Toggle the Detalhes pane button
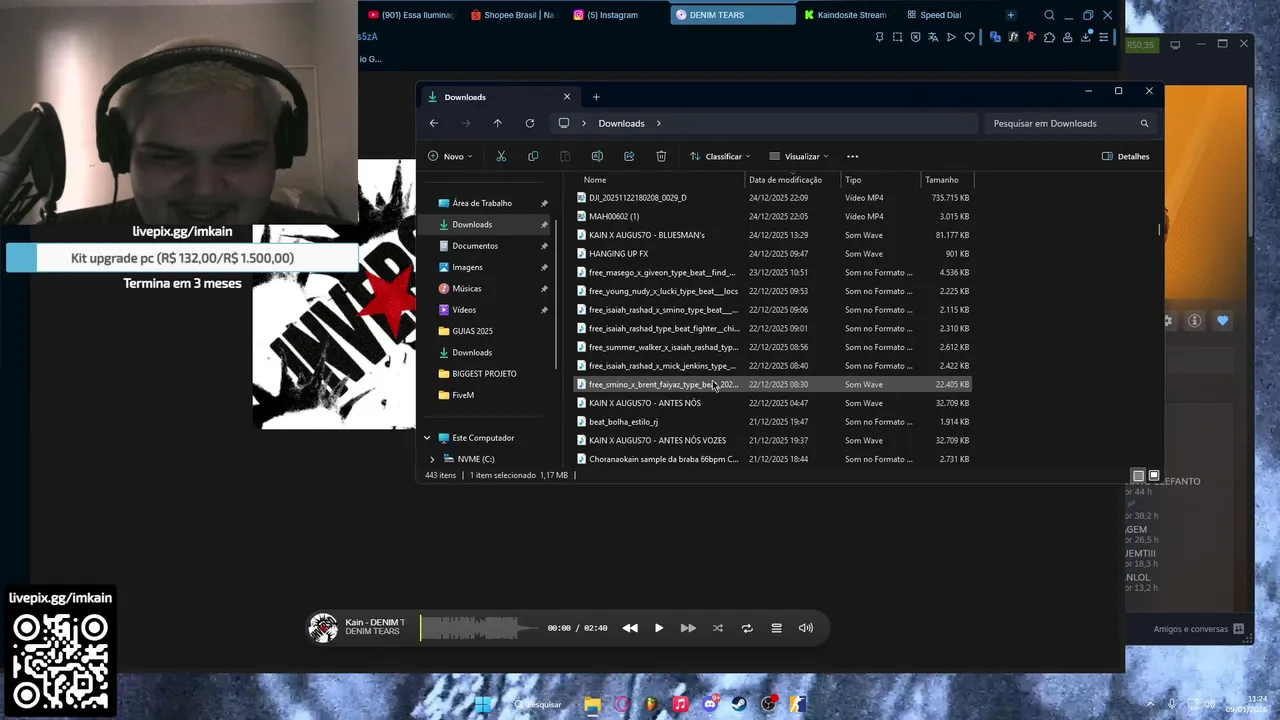 tap(1126, 156)
